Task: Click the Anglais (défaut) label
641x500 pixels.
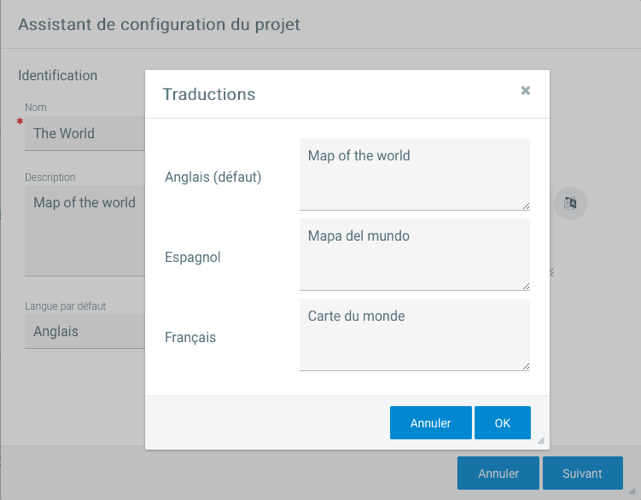Action: pos(213,177)
